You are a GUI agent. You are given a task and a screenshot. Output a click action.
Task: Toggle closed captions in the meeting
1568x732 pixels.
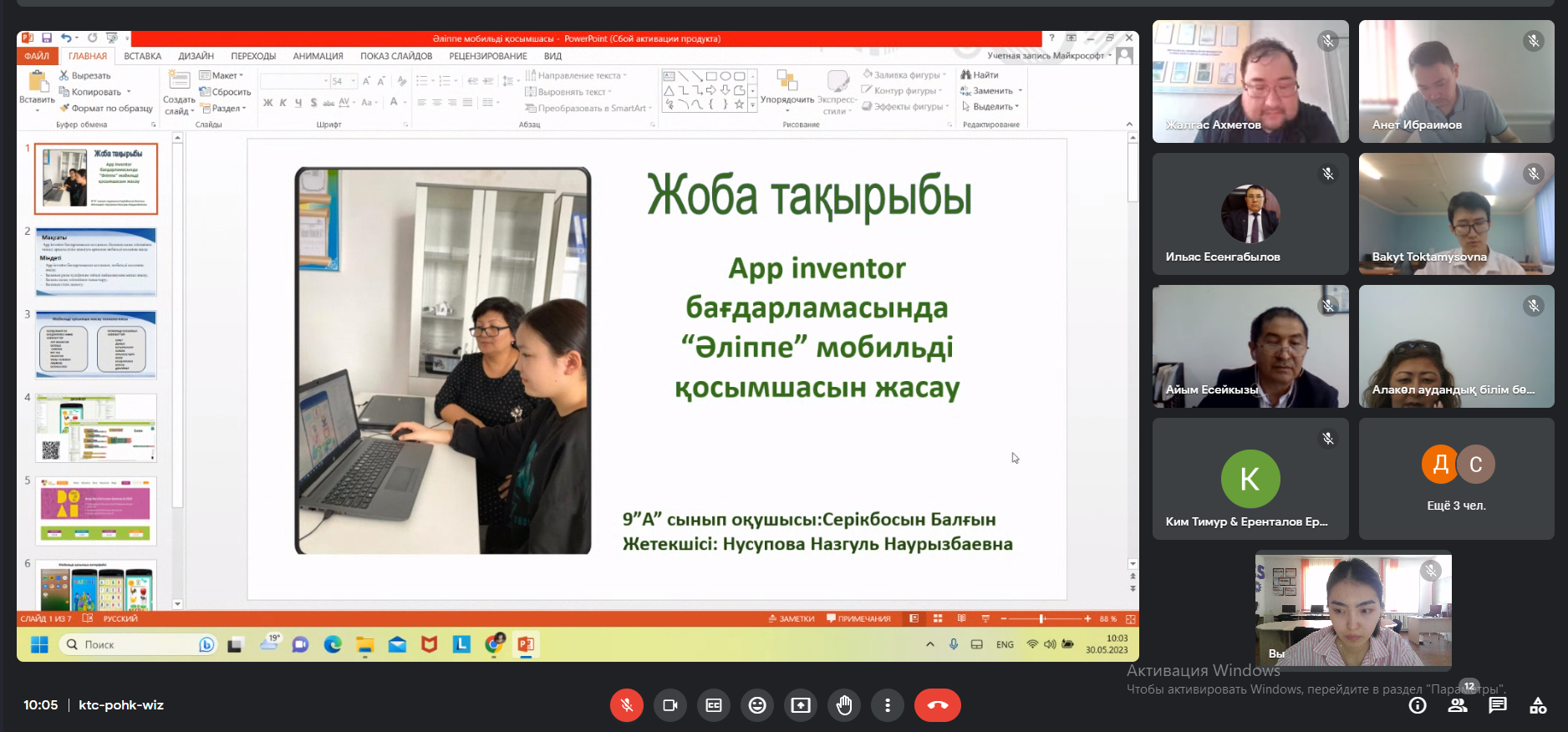point(714,705)
